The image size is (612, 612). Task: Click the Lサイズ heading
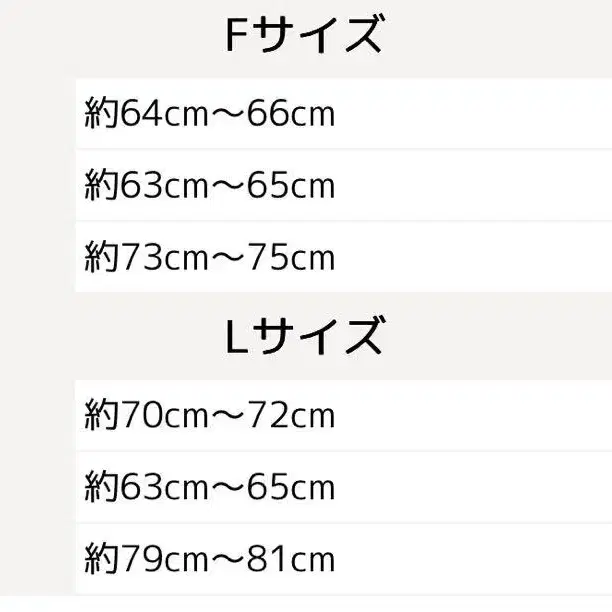point(304,336)
